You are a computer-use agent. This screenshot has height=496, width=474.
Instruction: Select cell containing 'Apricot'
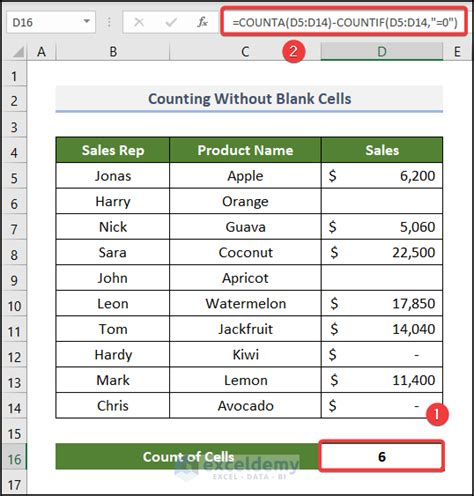[x=245, y=278]
